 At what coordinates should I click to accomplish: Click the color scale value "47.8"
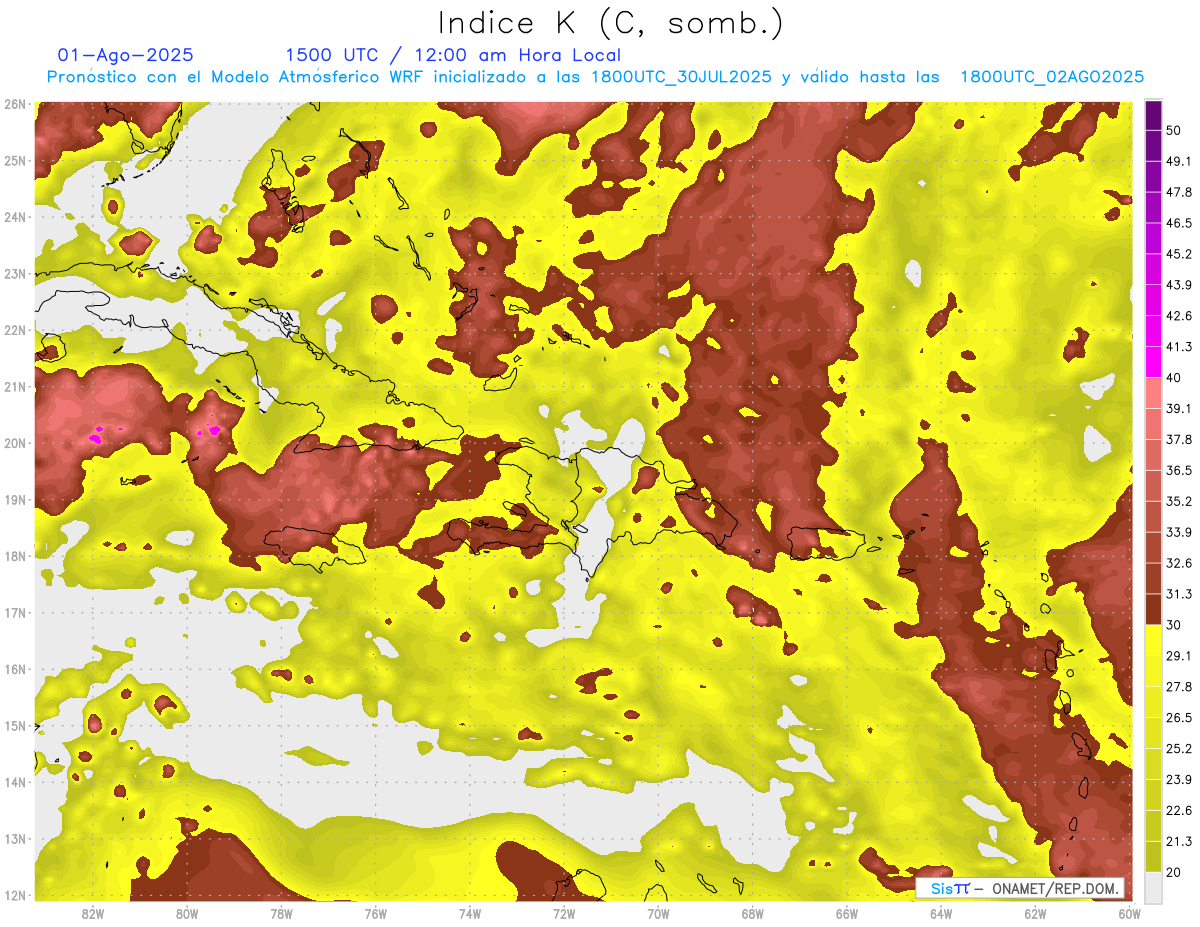(x=1178, y=192)
